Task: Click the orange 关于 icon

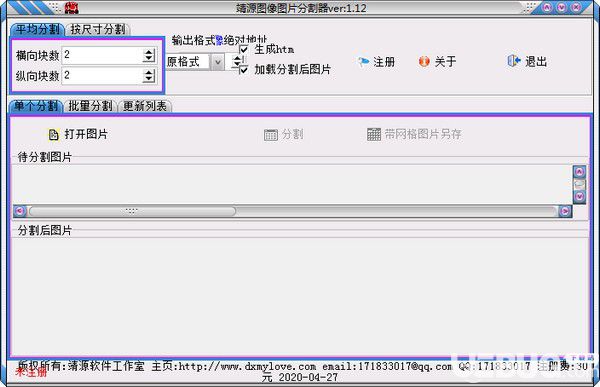Action: (424, 61)
